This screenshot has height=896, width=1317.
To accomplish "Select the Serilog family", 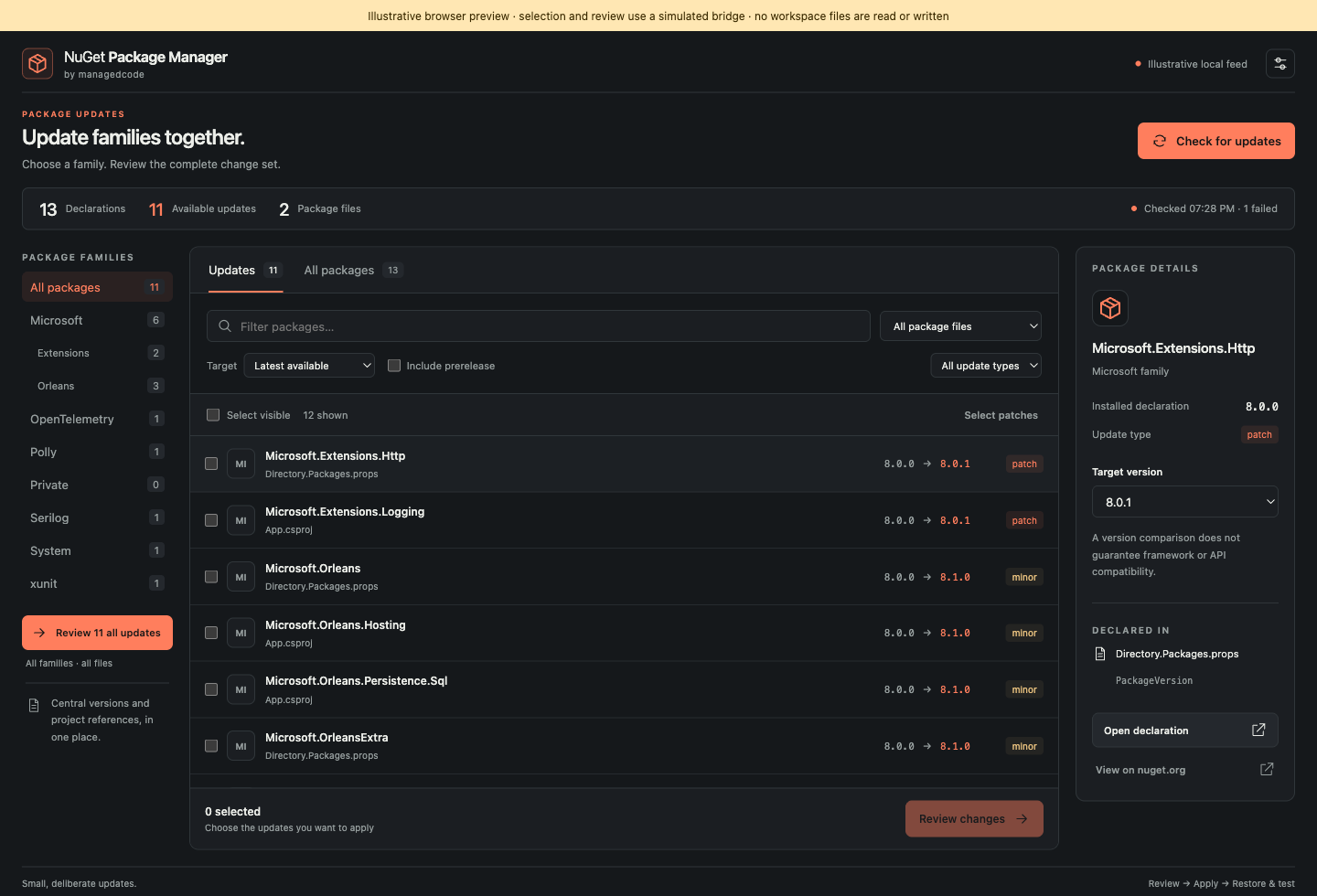I will (x=97, y=517).
